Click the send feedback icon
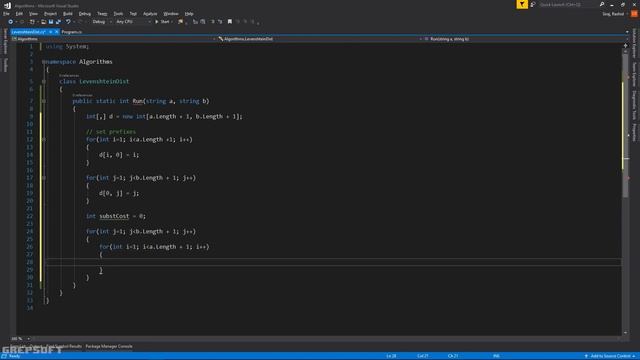Image resolution: width=640 pixels, height=360 pixels. 533,4
